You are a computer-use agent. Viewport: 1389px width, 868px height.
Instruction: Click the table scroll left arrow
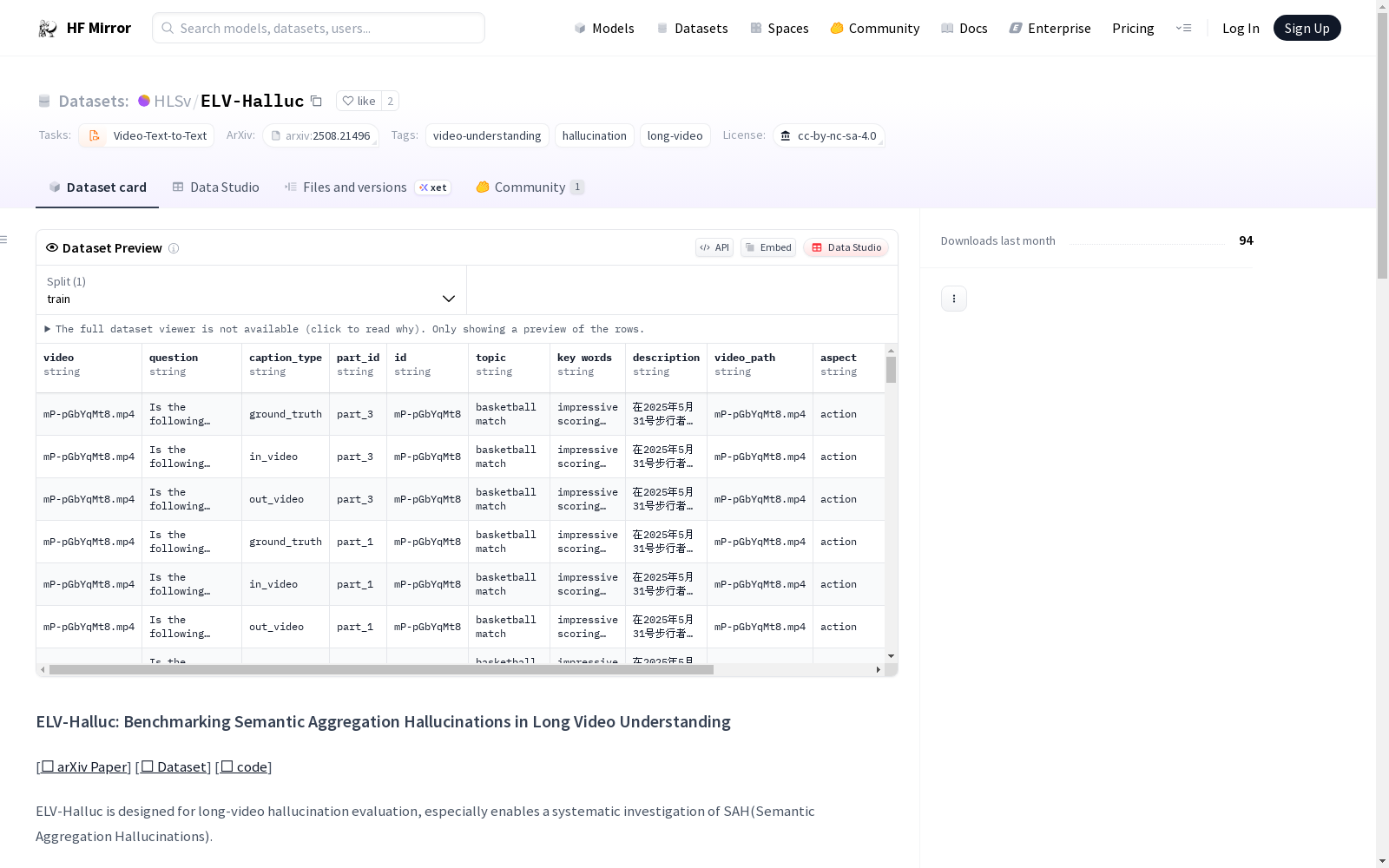43,670
